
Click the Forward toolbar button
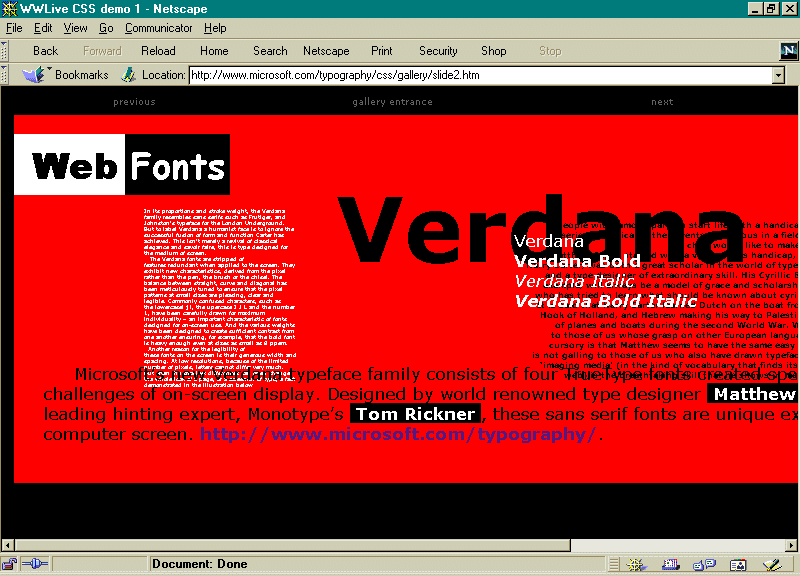(x=102, y=51)
